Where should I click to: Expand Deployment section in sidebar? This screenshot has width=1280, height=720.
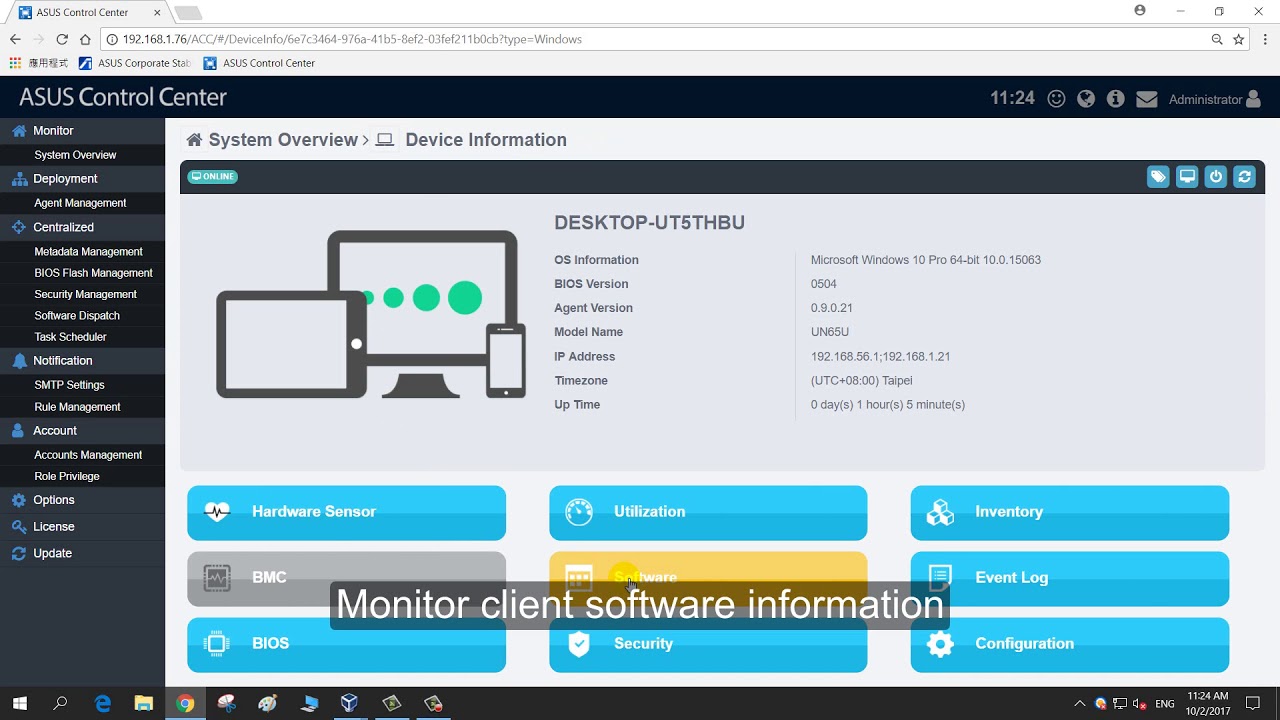pyautogui.click(x=82, y=179)
